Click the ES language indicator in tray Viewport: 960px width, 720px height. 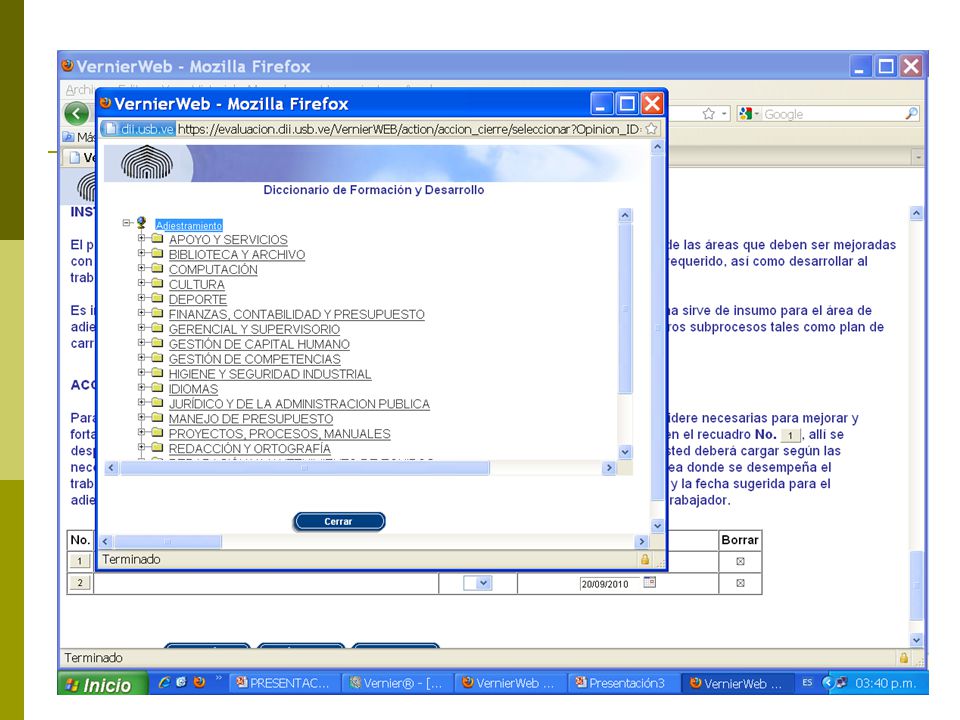coord(807,682)
